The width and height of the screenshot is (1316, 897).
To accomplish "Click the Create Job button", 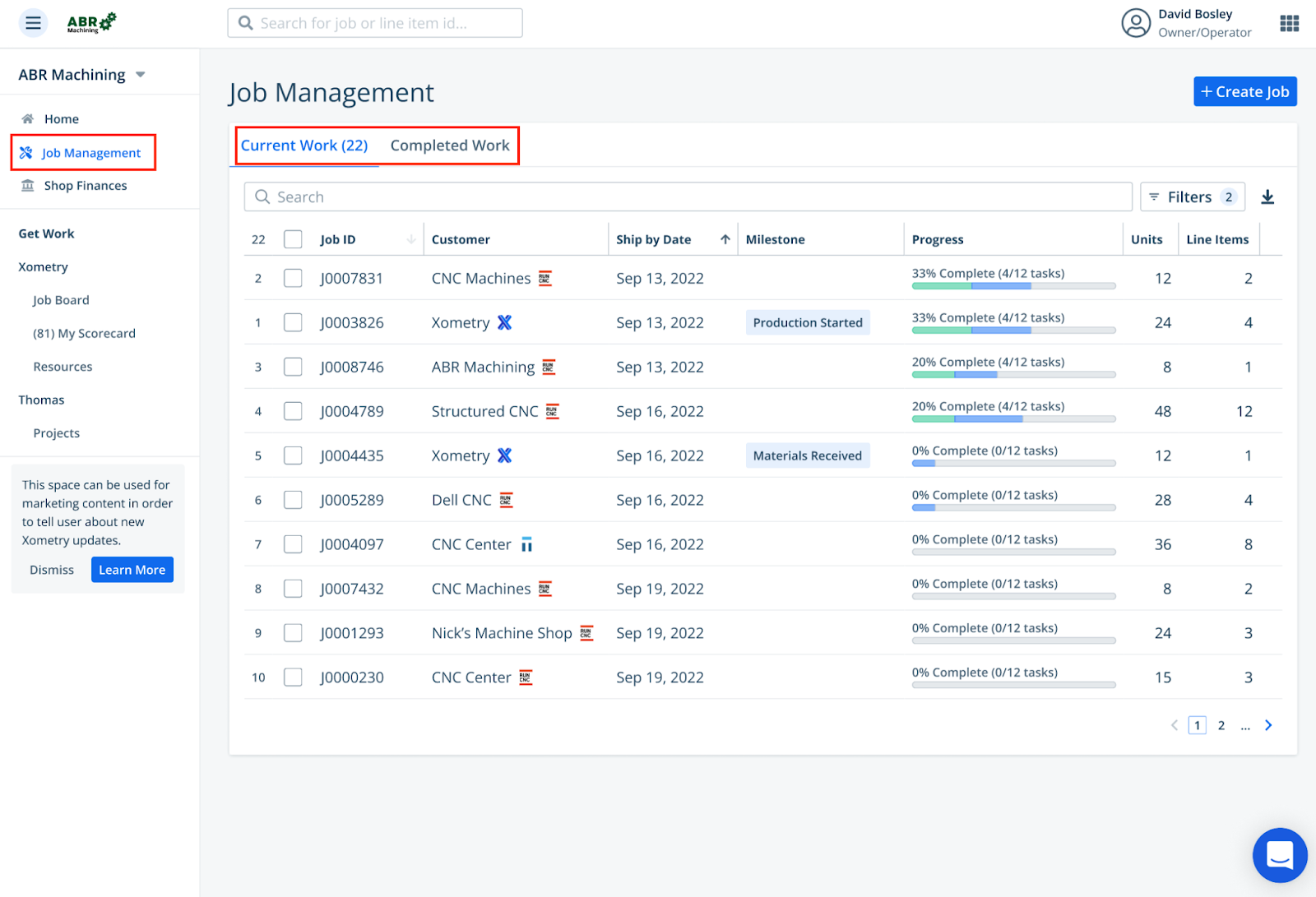I will pos(1245,91).
